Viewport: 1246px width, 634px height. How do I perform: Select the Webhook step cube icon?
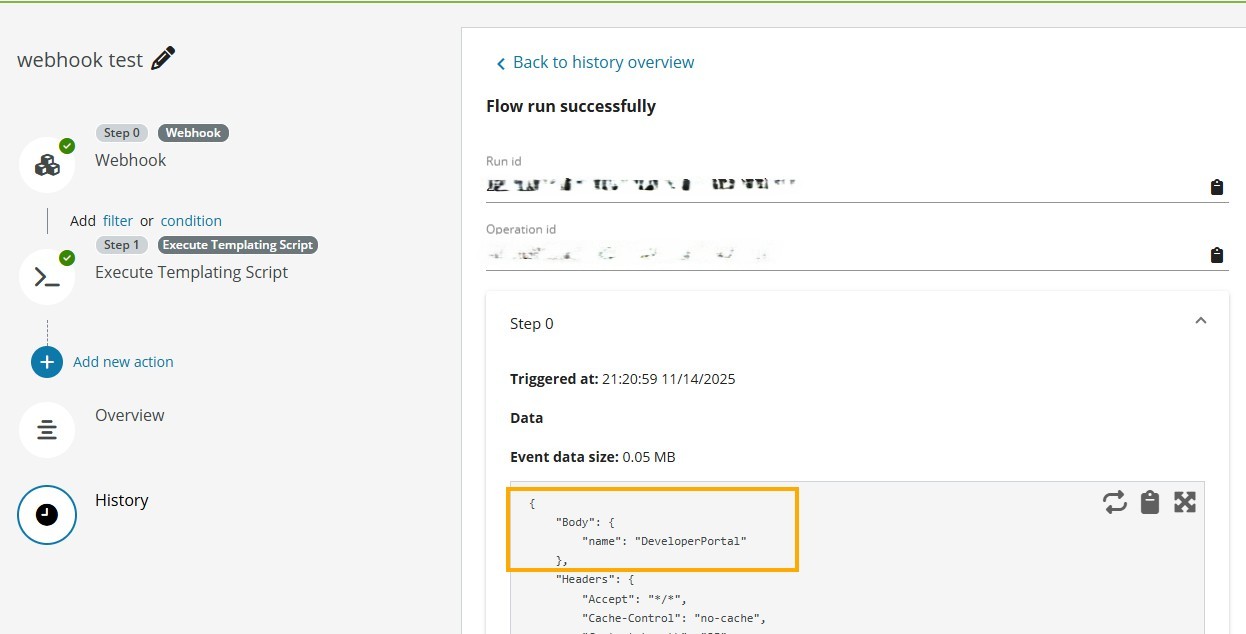pyautogui.click(x=47, y=165)
